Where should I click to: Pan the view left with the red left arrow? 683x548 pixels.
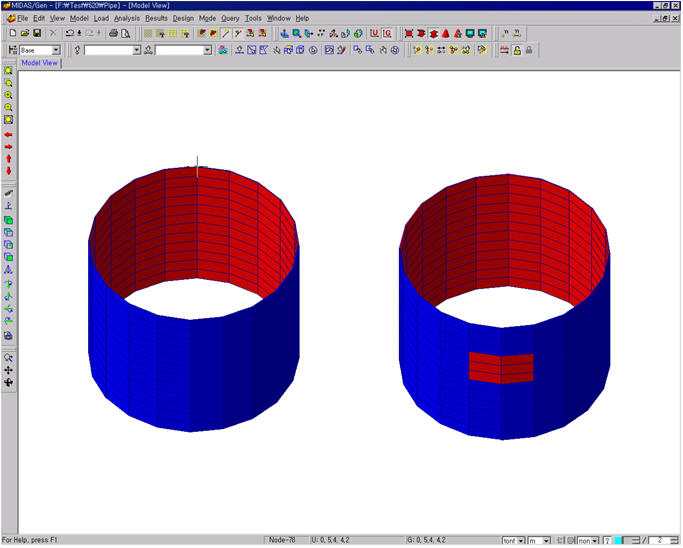[x=8, y=135]
